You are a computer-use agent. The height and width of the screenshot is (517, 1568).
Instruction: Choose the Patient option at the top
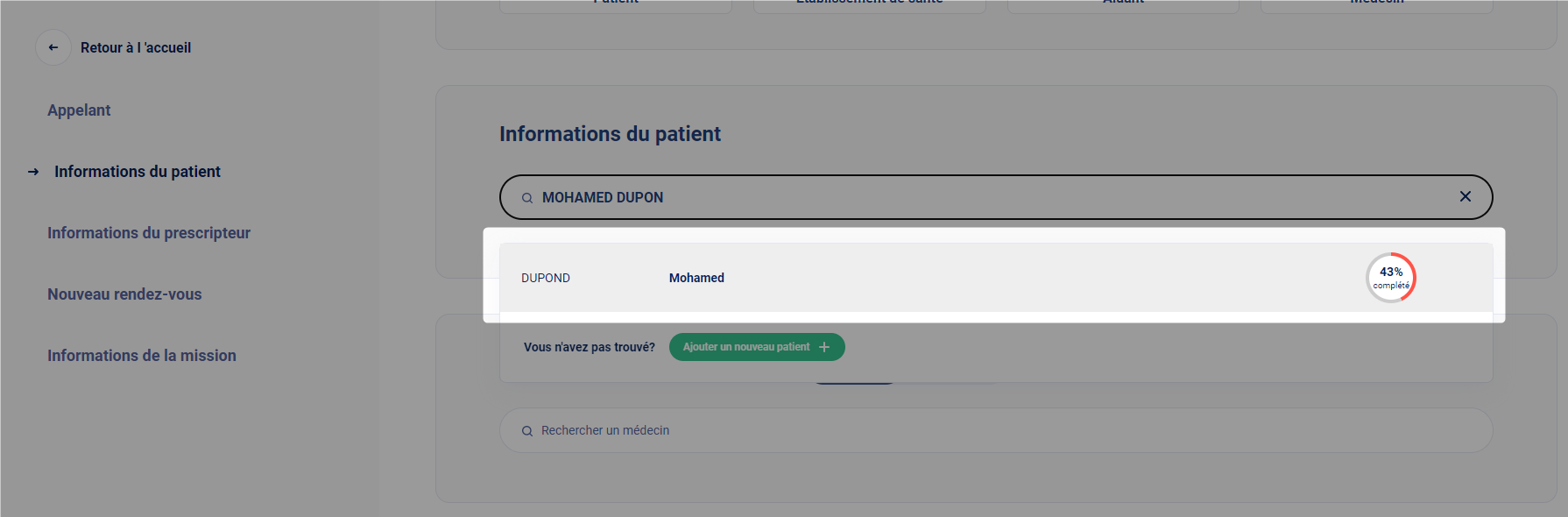coord(616,4)
